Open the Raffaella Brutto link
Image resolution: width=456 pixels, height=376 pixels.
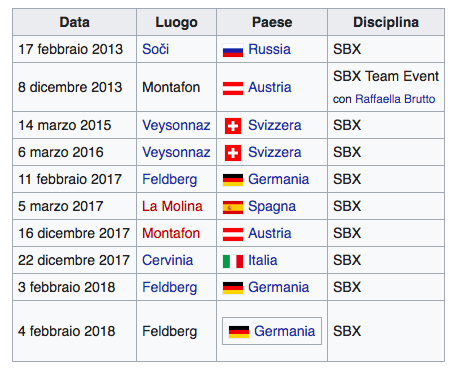coord(395,99)
